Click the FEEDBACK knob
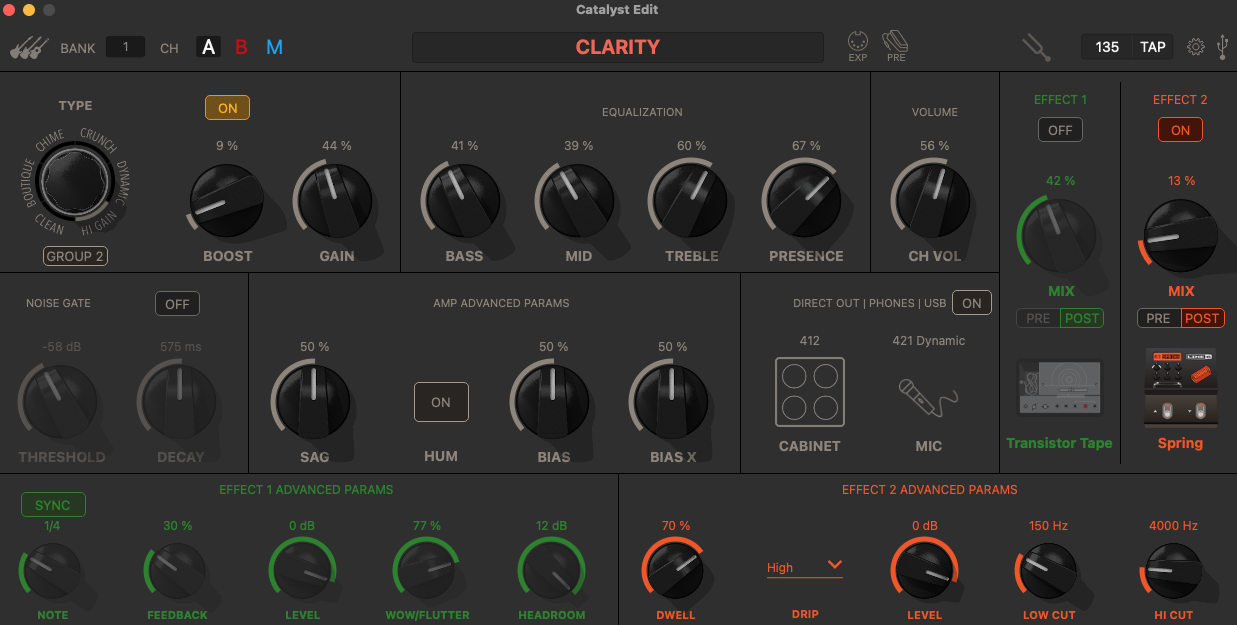Screen dimensions: 1237x625 177,571
